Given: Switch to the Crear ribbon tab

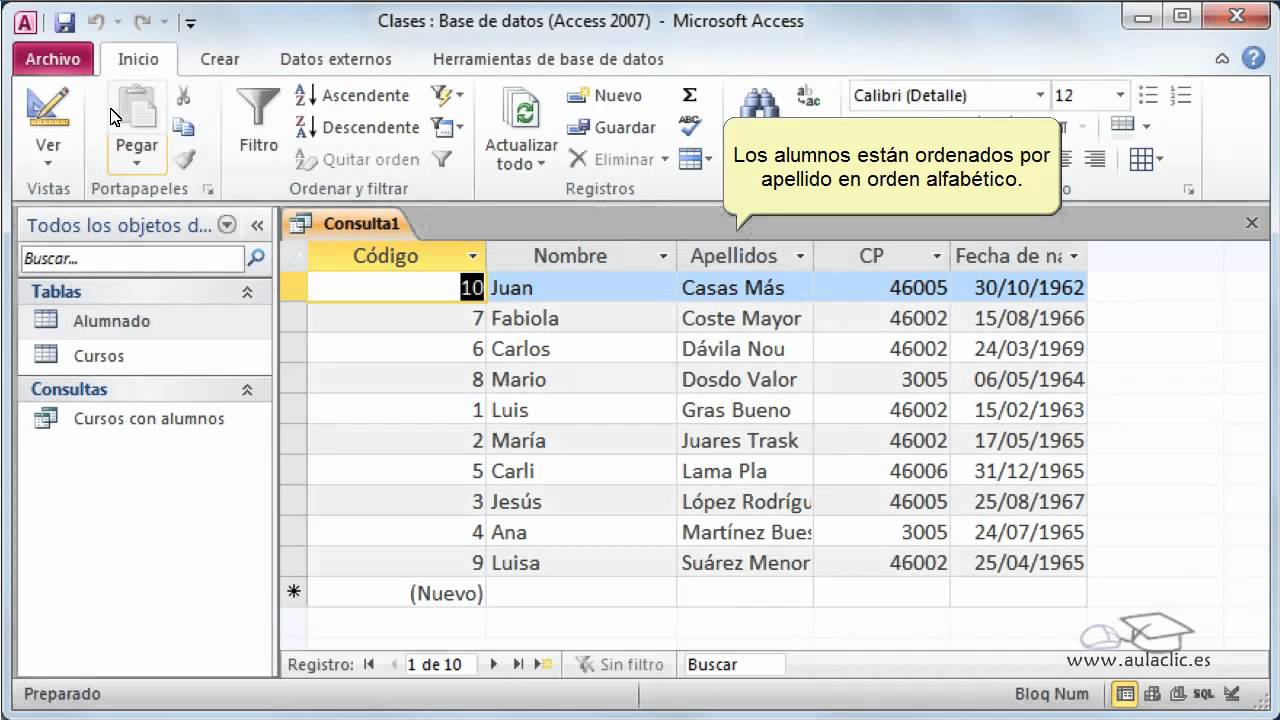Looking at the screenshot, I should pos(219,59).
